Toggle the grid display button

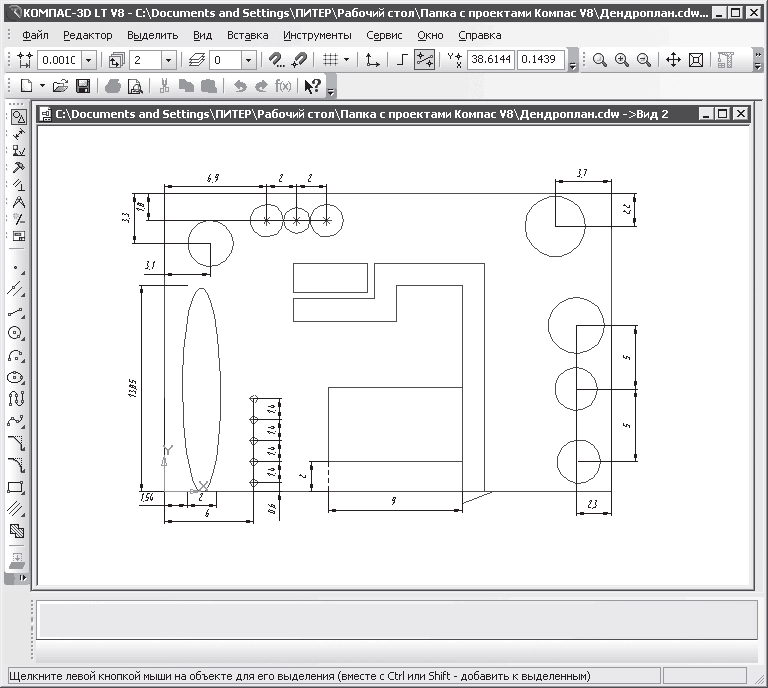click(x=330, y=60)
